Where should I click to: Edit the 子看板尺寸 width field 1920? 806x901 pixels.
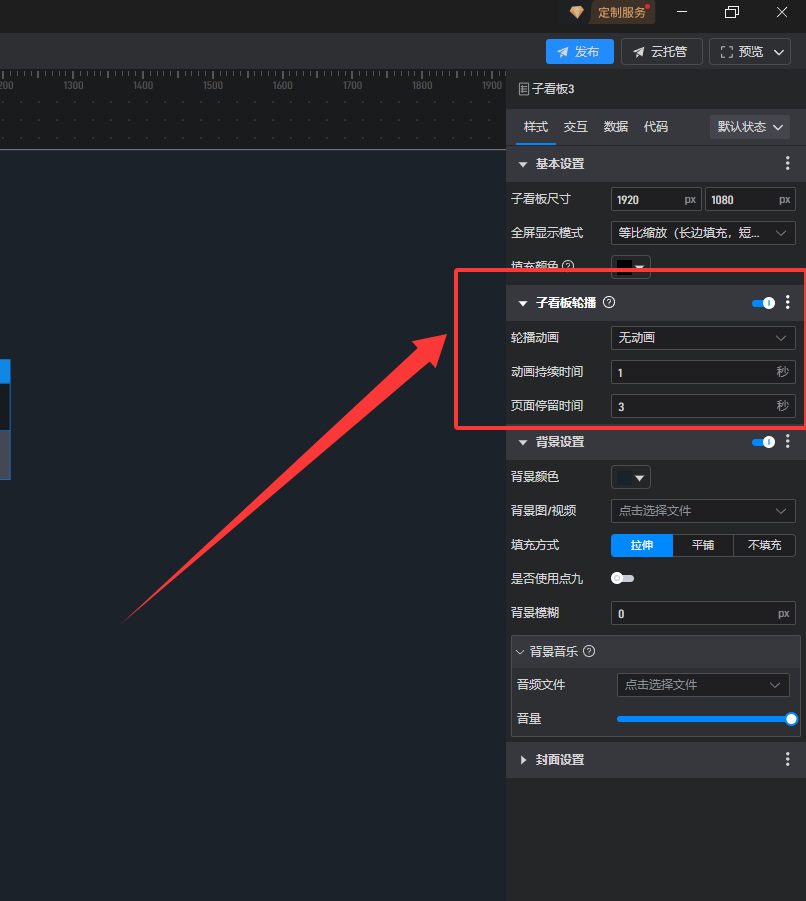click(x=656, y=199)
